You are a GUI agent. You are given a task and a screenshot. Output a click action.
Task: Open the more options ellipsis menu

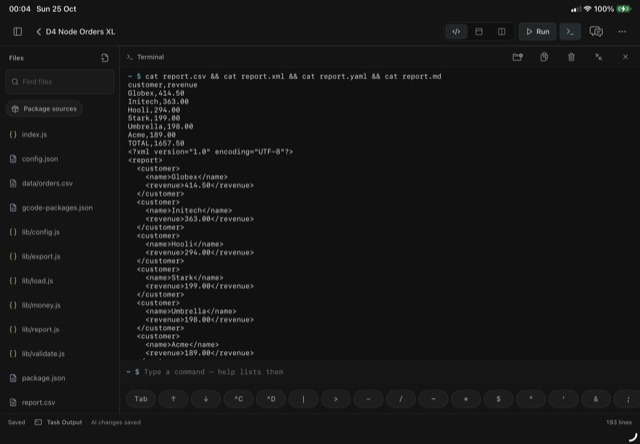pos(622,31)
